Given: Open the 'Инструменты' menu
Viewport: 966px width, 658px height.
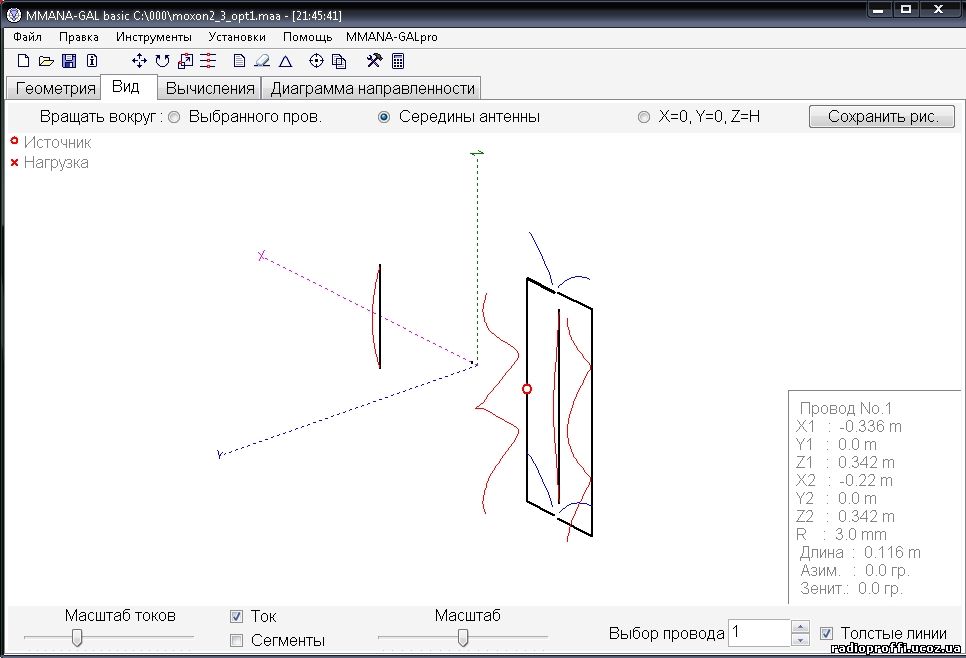Looking at the screenshot, I should (153, 37).
